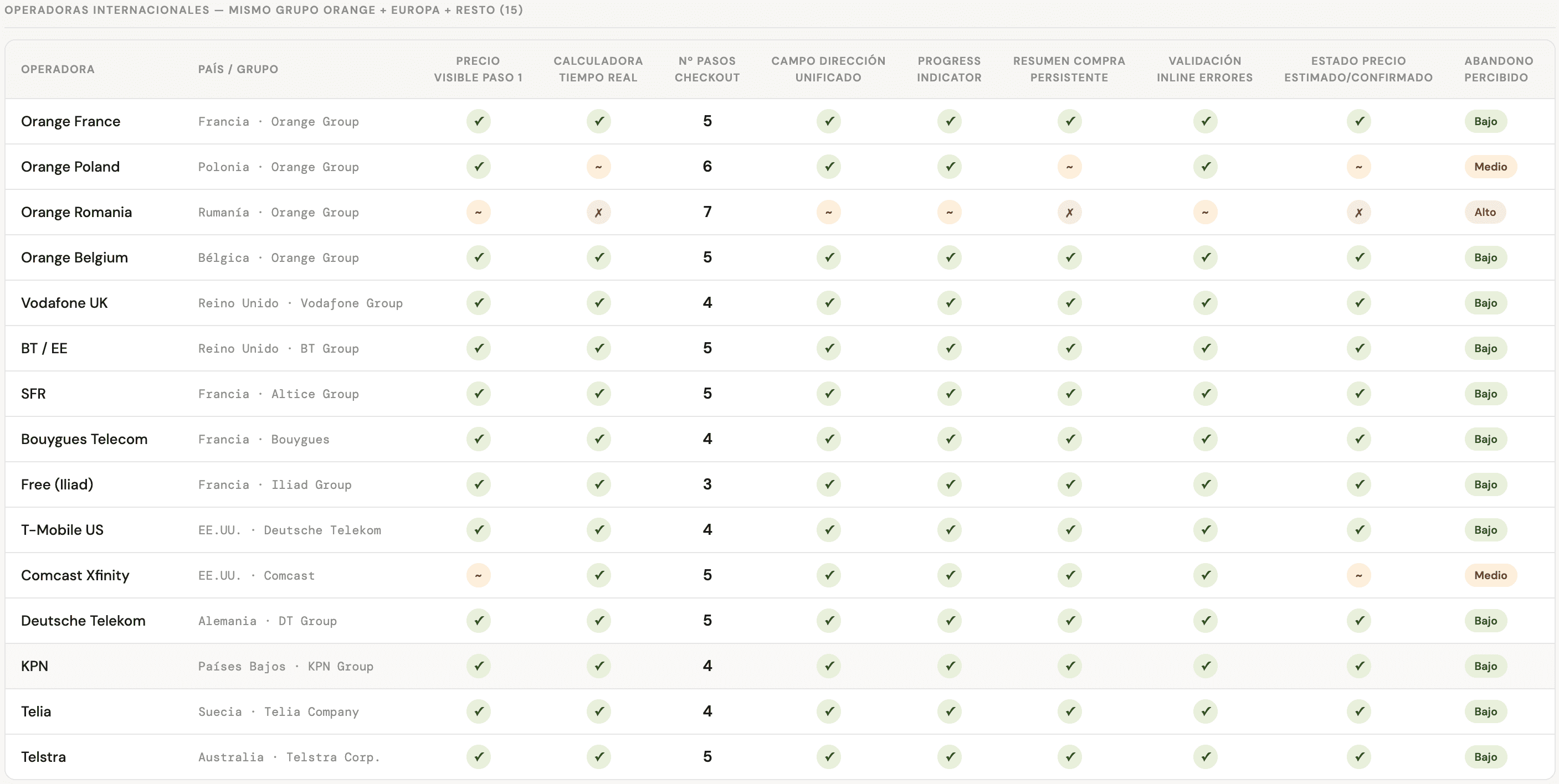This screenshot has height=784, width=1559.
Task: Click the Validación Inline Errores column header
Action: [1204, 69]
